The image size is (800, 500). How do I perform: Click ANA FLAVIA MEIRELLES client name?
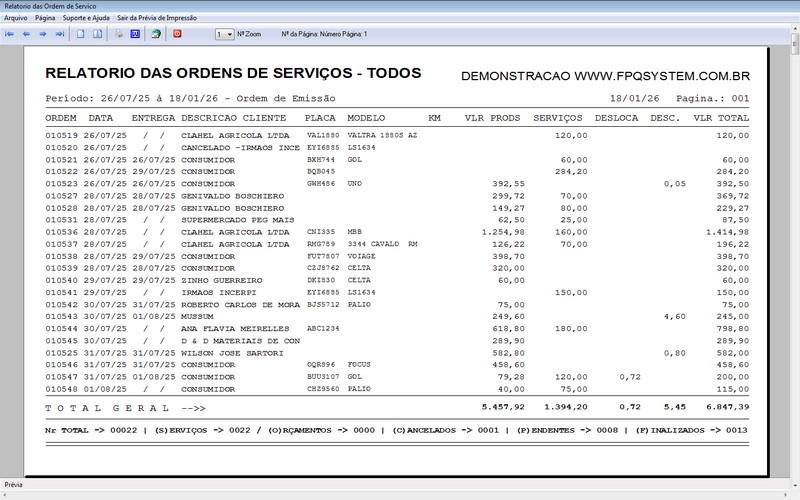click(235, 329)
